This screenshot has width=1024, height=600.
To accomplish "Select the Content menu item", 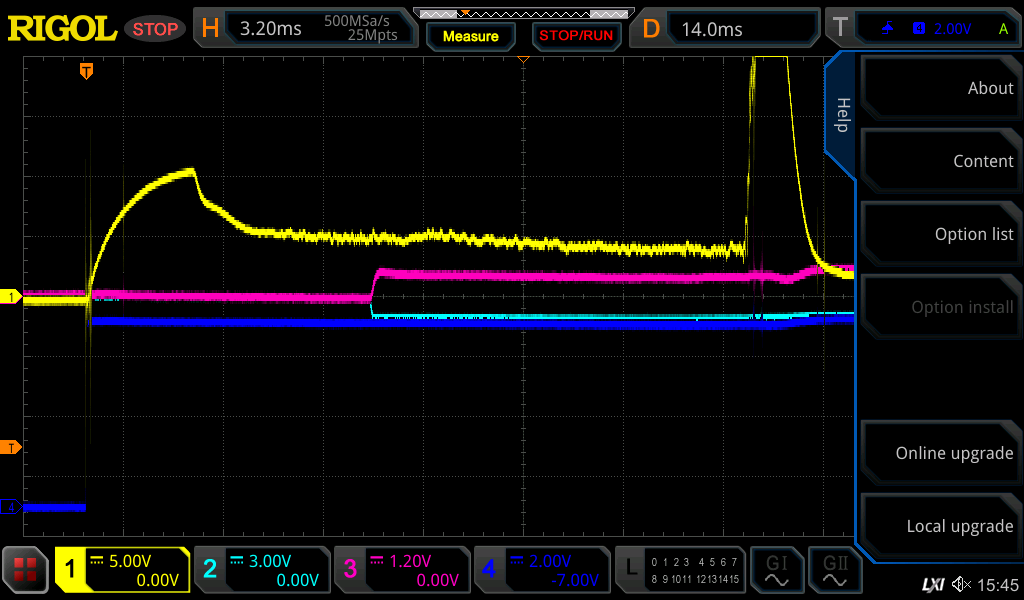I will [x=940, y=161].
